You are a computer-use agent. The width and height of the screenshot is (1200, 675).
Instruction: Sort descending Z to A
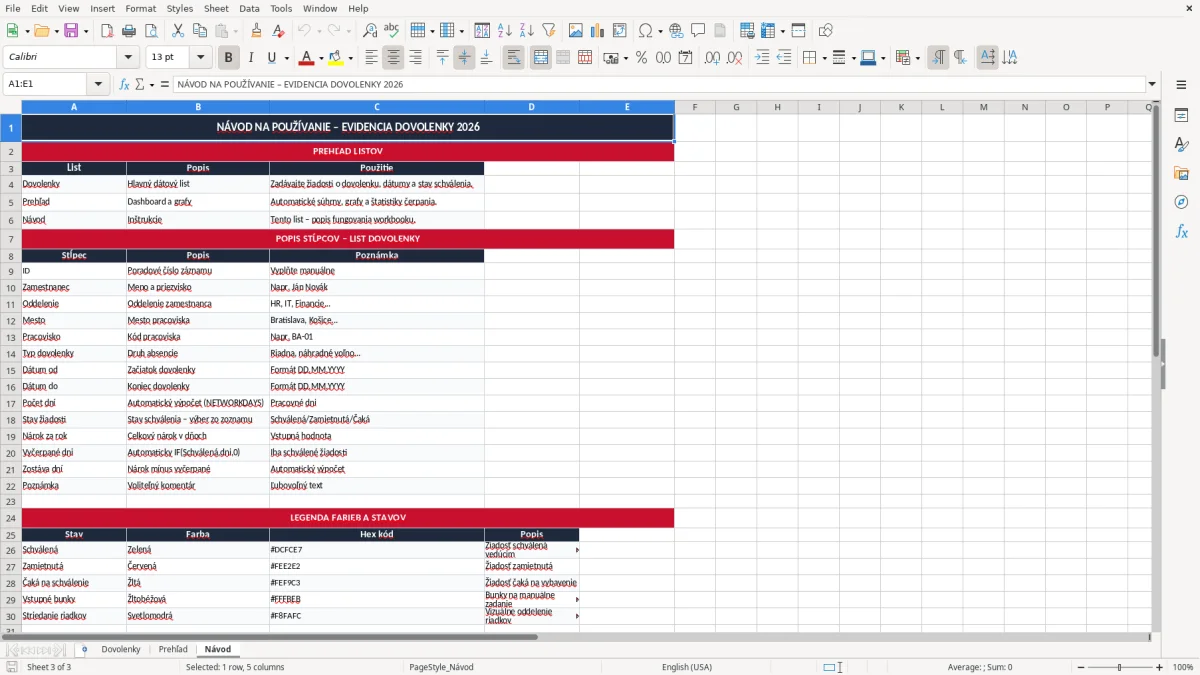pos(526,31)
